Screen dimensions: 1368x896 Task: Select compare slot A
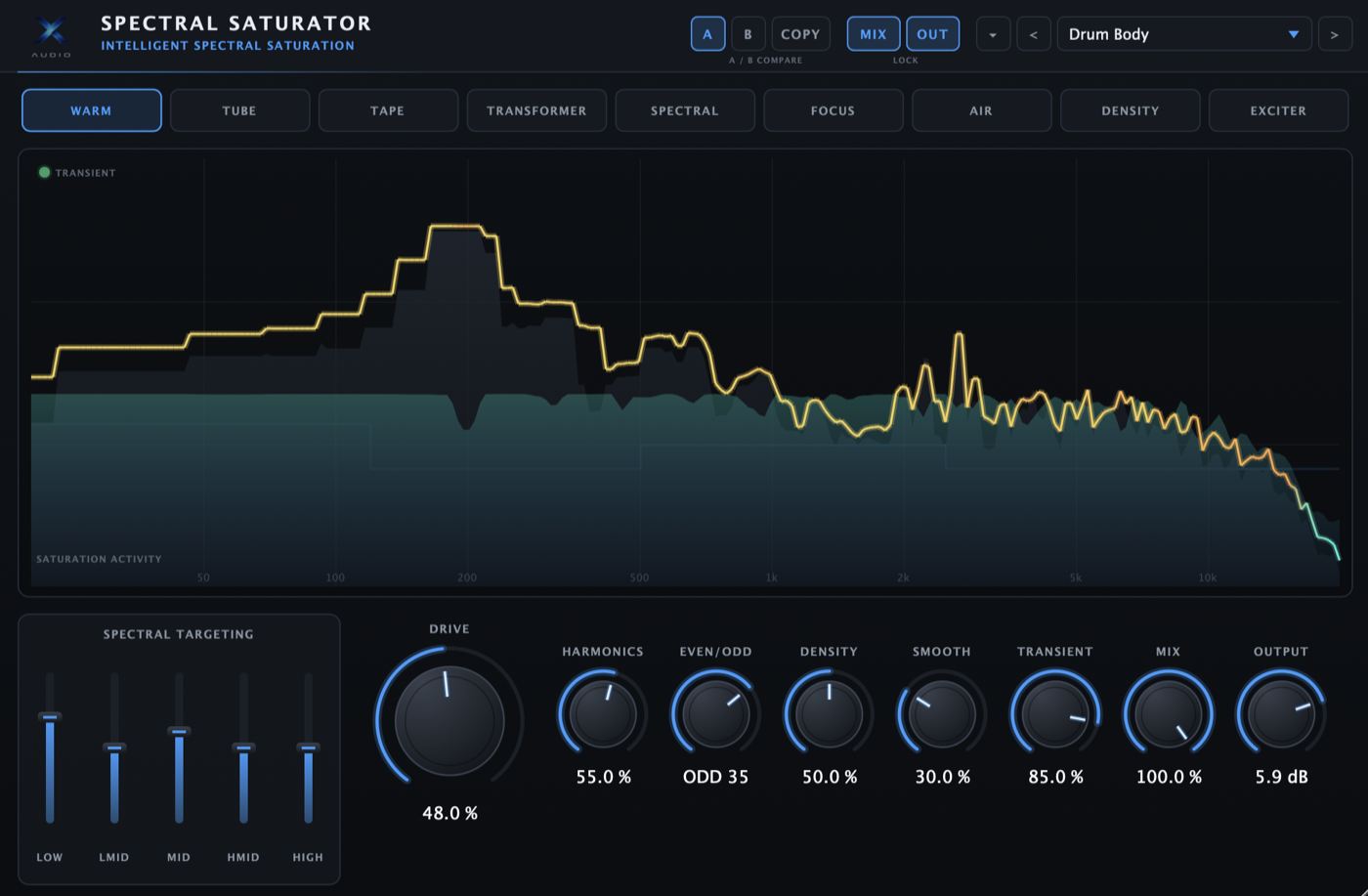tap(707, 34)
